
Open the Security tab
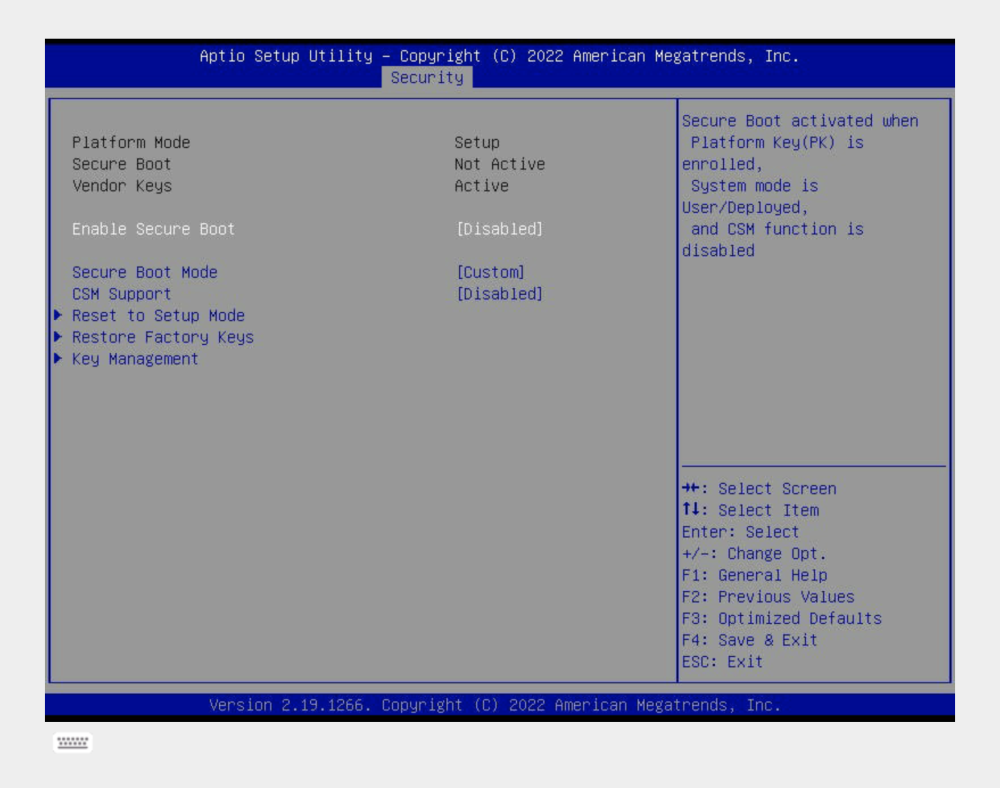click(x=427, y=78)
